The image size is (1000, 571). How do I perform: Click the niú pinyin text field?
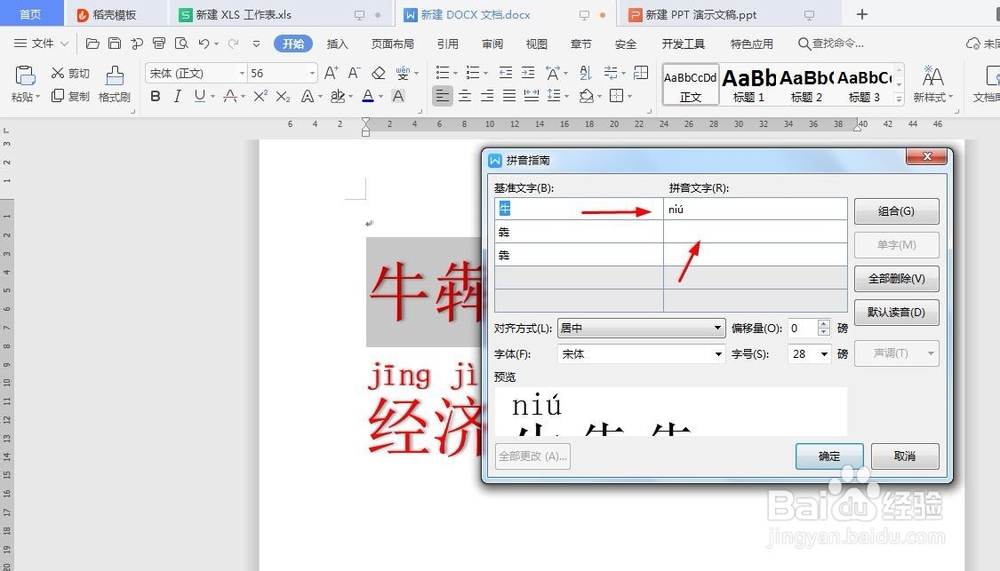point(755,209)
